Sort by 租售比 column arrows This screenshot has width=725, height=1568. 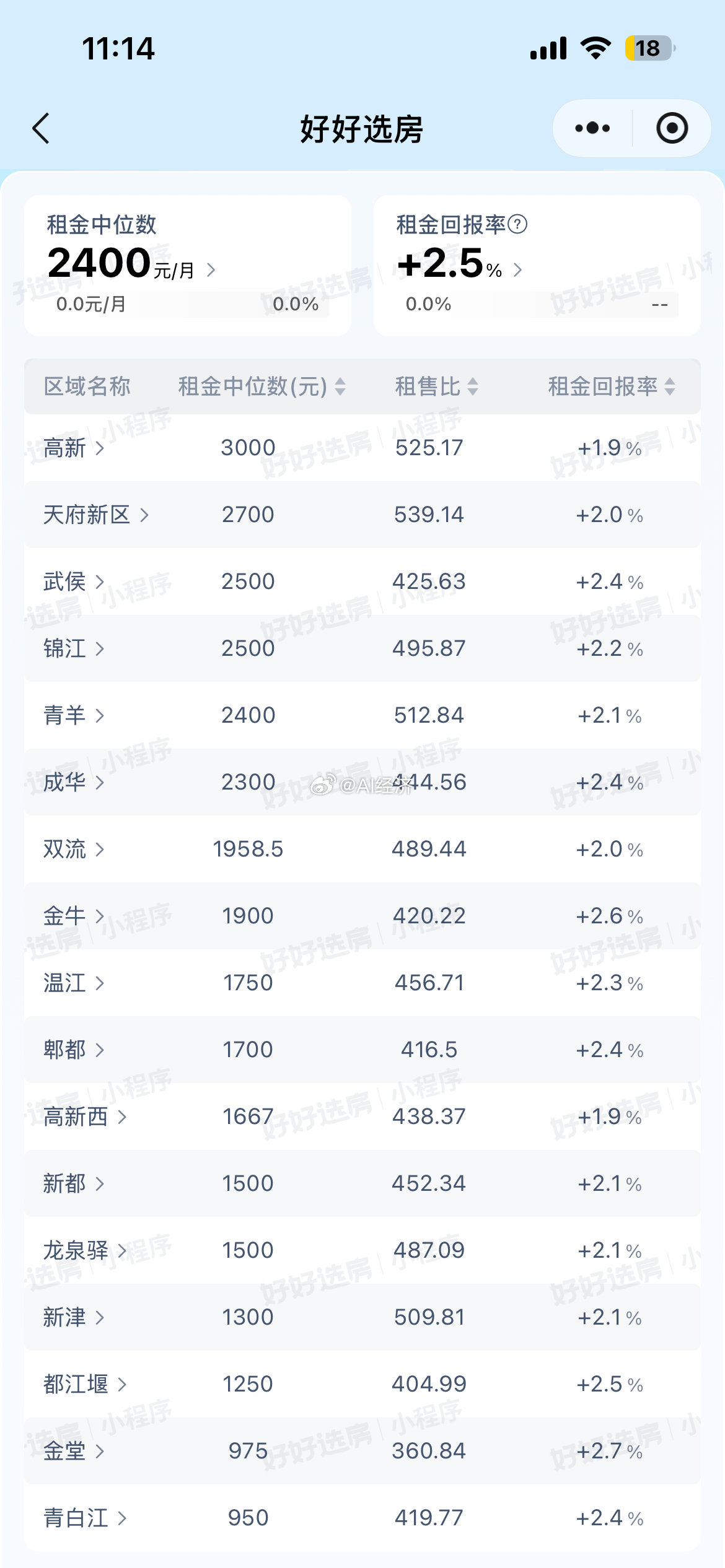(x=473, y=387)
